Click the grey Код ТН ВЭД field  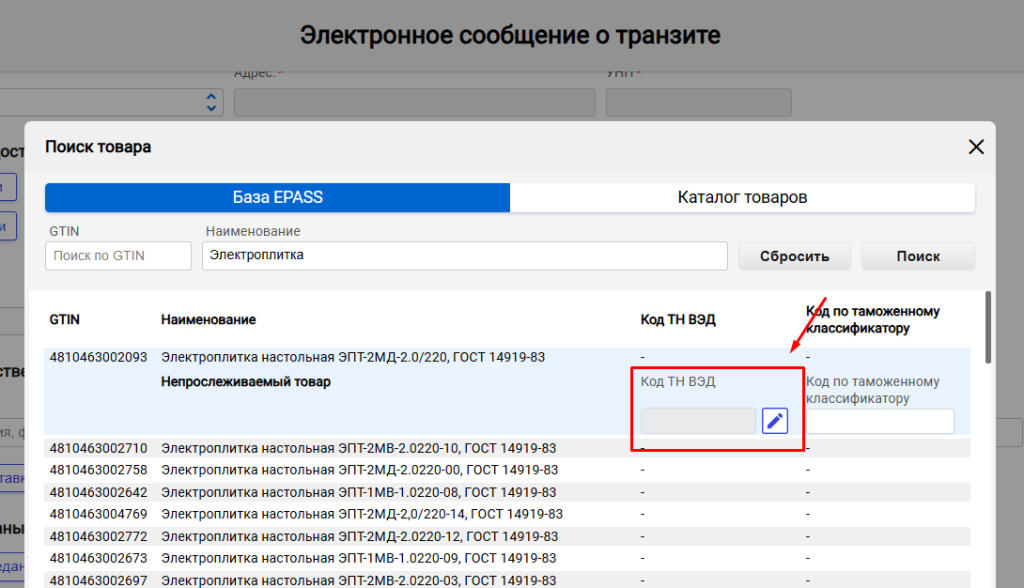point(698,421)
